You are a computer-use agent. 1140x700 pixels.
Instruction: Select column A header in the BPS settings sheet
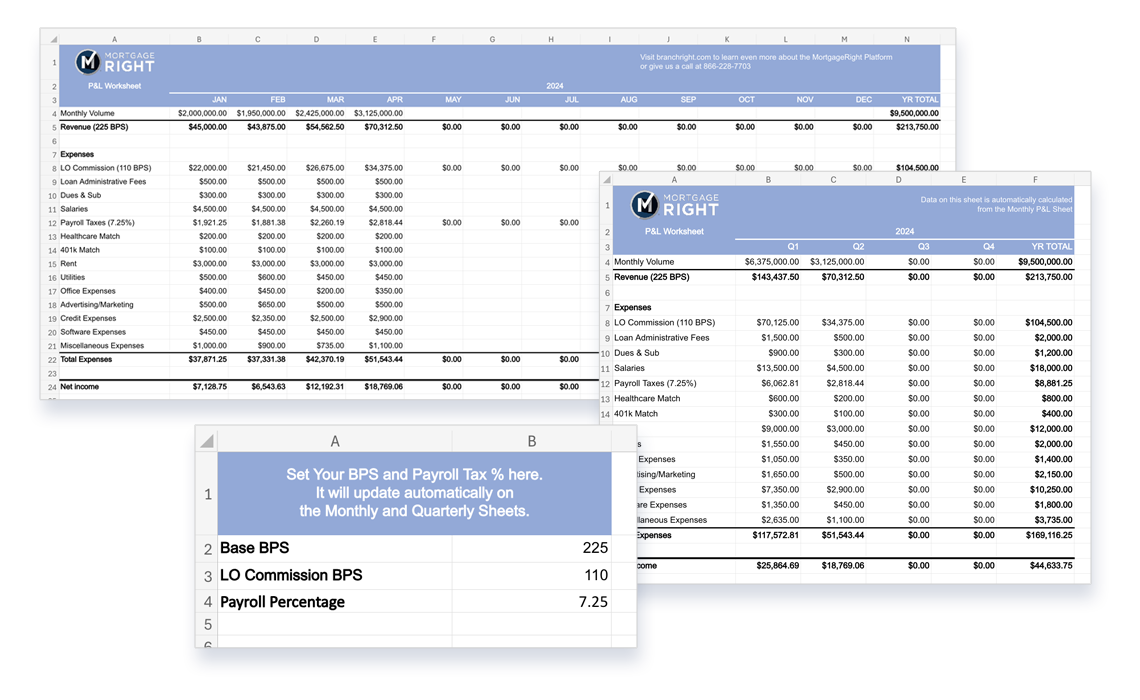tap(334, 441)
